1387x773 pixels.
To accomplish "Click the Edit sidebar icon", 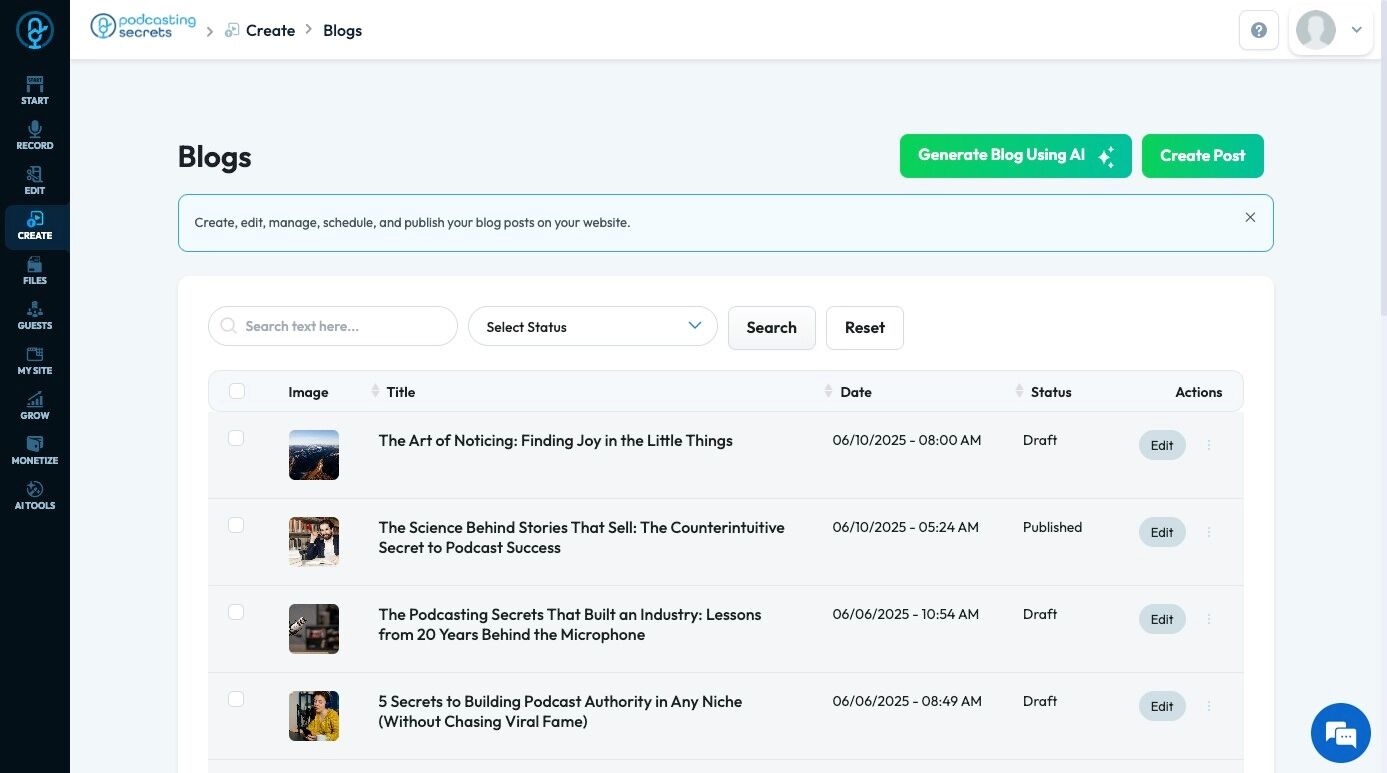I will click(34, 180).
